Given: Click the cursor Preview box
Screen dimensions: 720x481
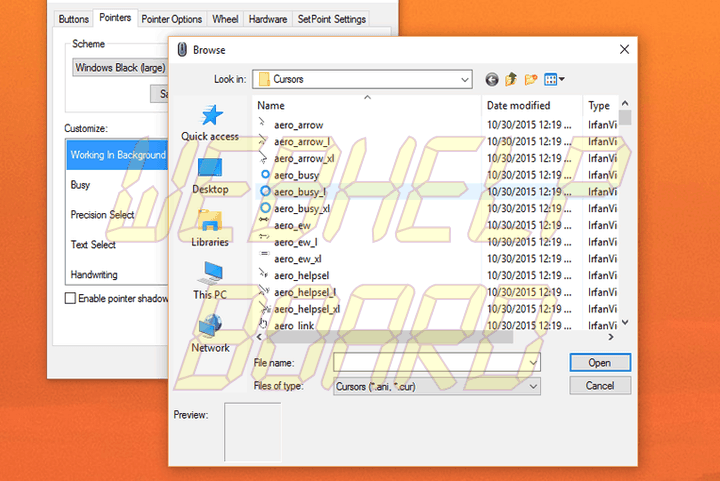Looking at the screenshot, I should click(x=253, y=432).
